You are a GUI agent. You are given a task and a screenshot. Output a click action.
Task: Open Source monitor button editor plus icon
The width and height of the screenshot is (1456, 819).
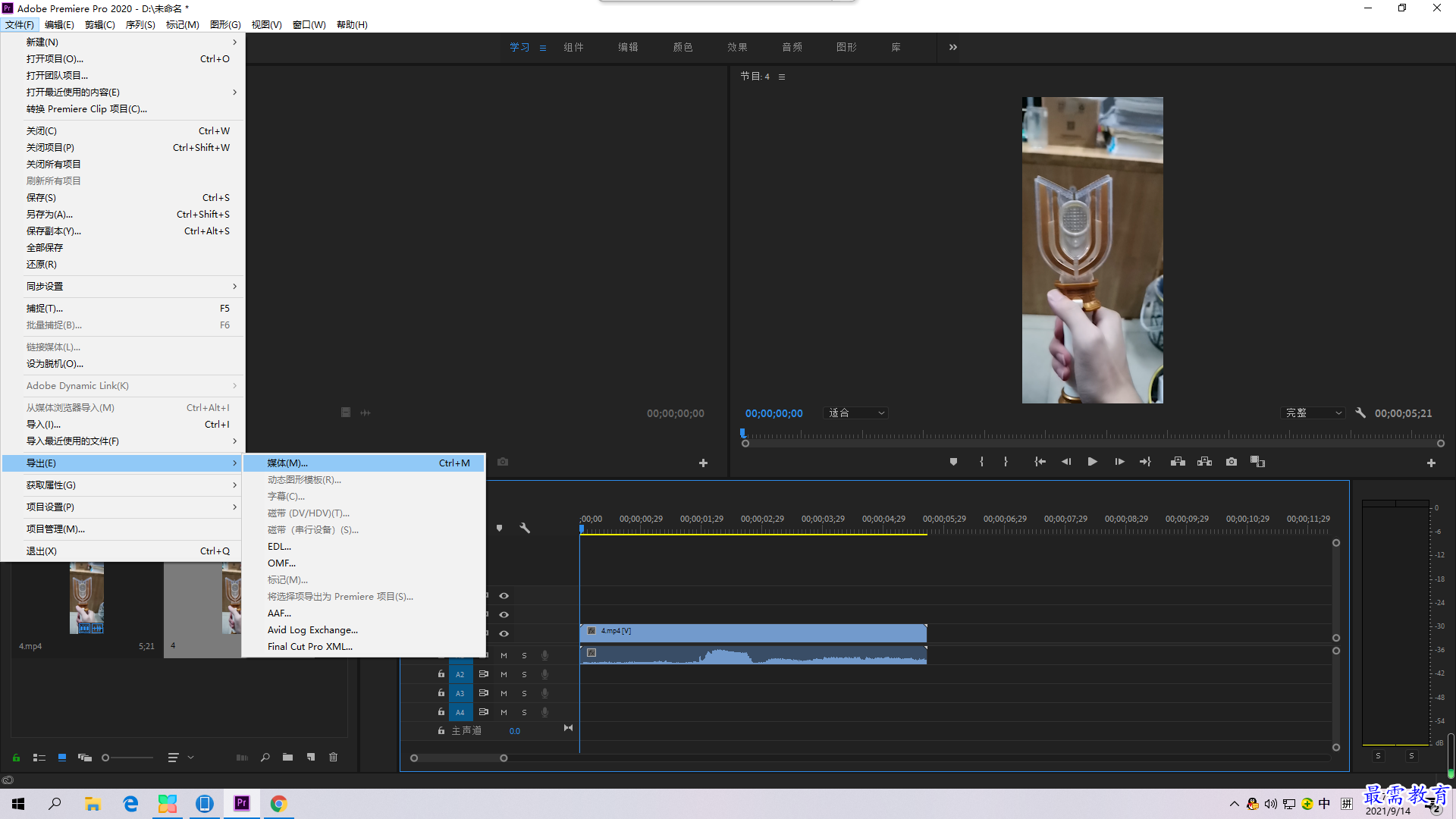pos(703,463)
